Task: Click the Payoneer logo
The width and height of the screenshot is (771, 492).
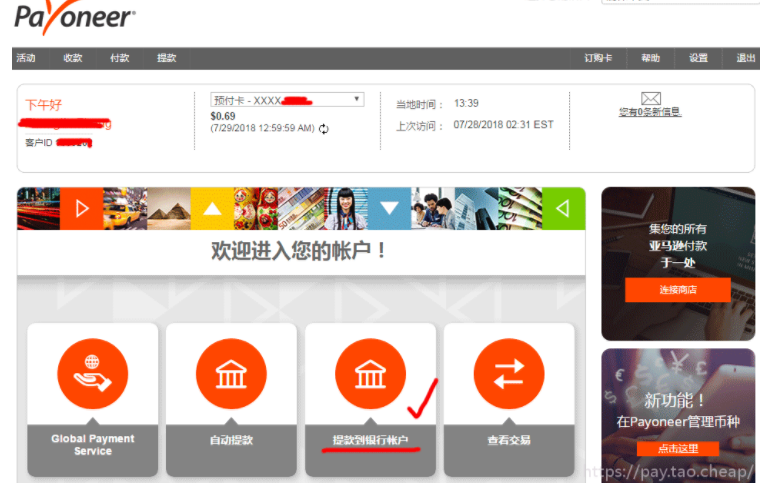Action: [x=75, y=18]
